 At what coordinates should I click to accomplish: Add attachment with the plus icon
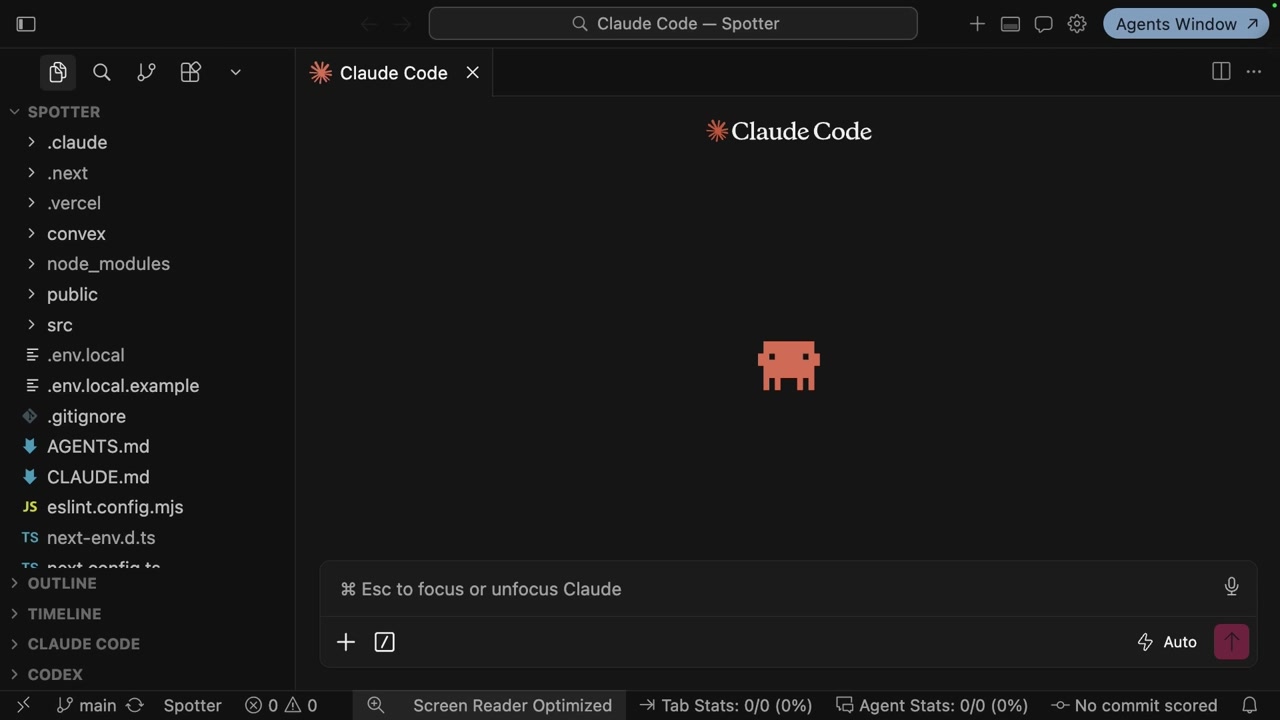[x=345, y=642]
